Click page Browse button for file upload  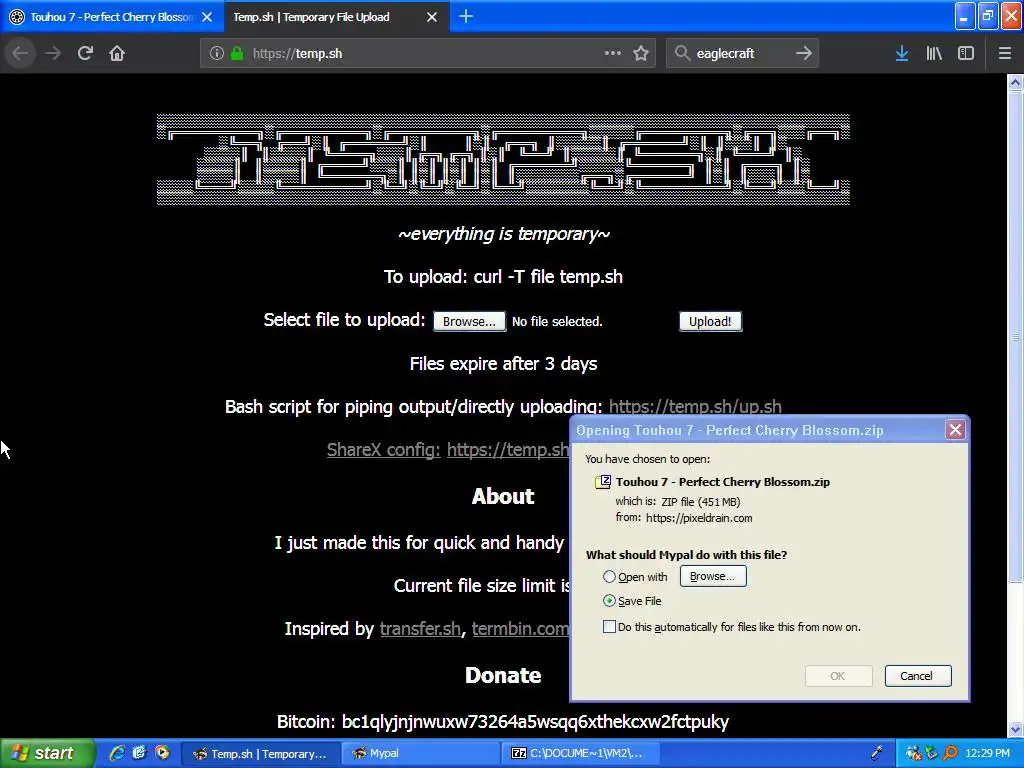pyautogui.click(x=470, y=321)
